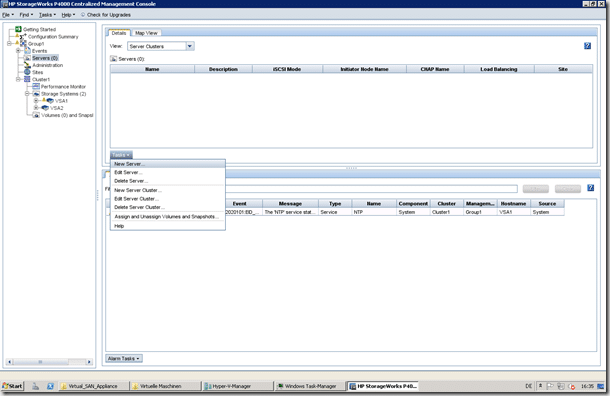The width and height of the screenshot is (610, 396).
Task: Choose Assign and Unassign Volumes and Snapshots
Action: pyautogui.click(x=168, y=217)
